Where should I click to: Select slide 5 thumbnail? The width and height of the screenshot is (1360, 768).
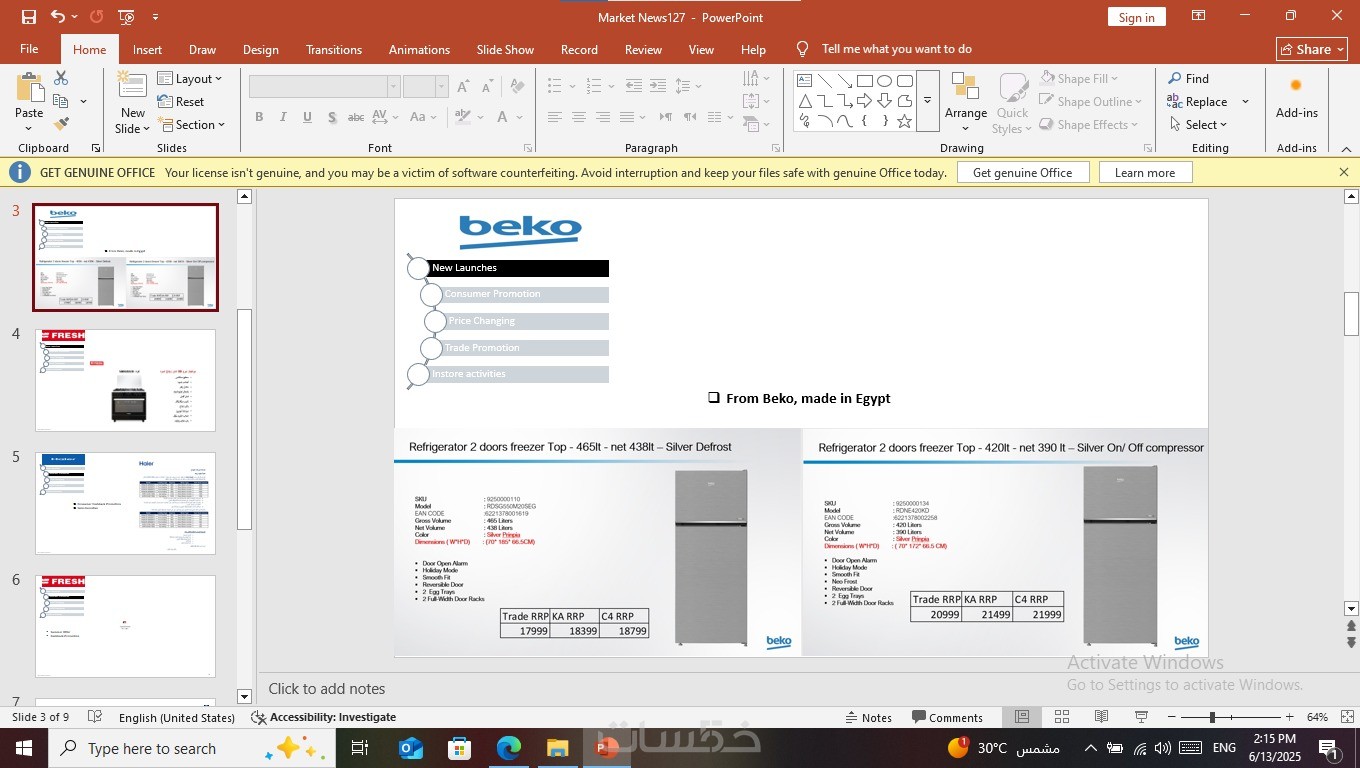[x=125, y=504]
